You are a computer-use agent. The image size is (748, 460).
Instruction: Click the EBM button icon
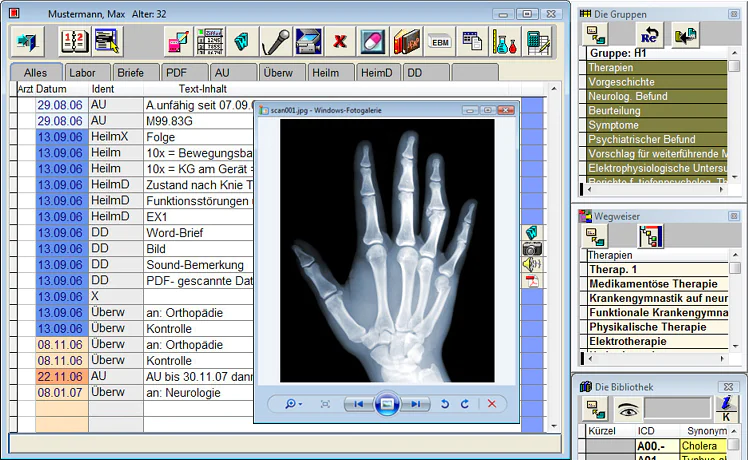point(440,42)
